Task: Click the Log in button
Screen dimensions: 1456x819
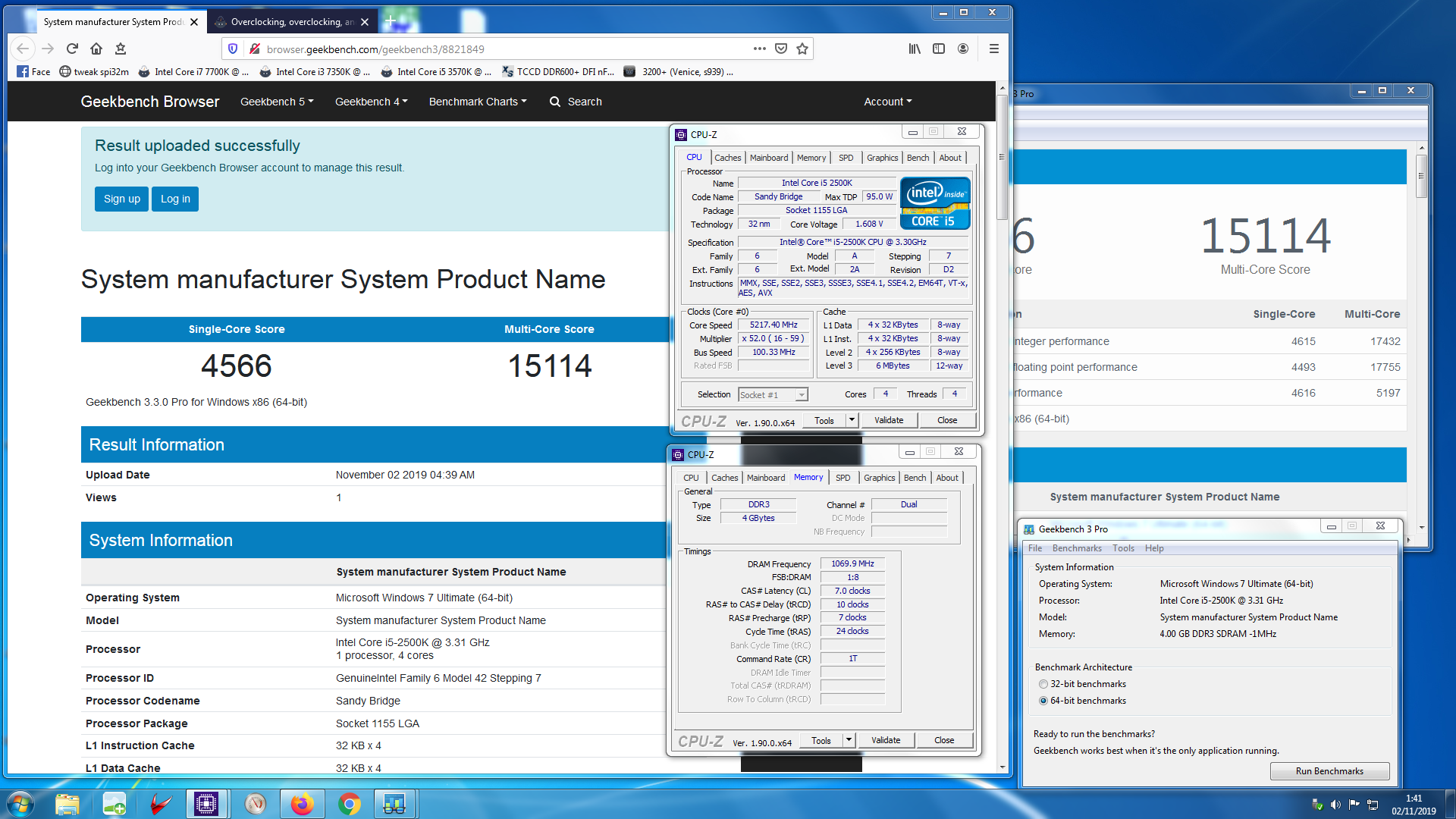Action: pyautogui.click(x=175, y=199)
